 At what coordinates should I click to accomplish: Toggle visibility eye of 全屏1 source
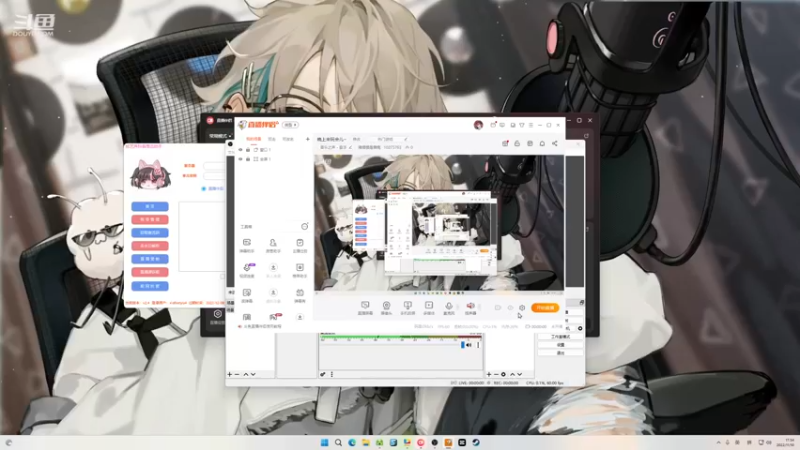[241, 159]
